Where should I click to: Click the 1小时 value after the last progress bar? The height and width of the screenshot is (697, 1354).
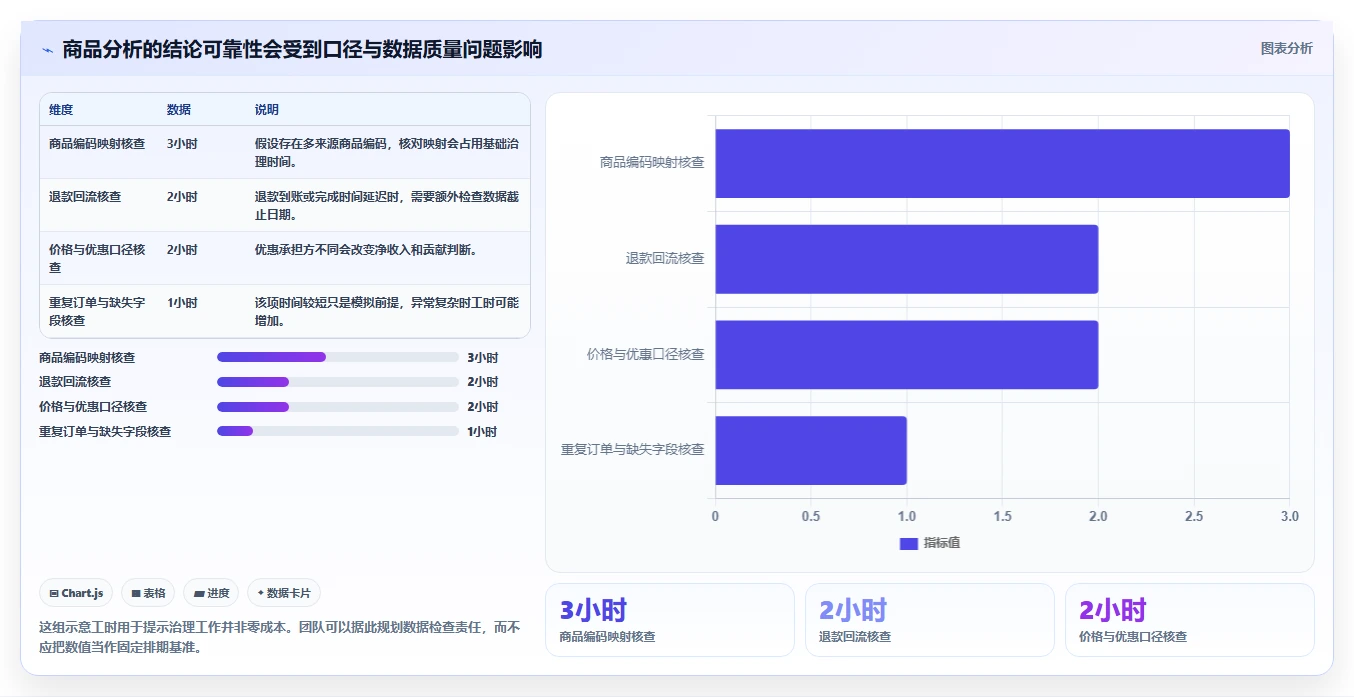point(482,432)
